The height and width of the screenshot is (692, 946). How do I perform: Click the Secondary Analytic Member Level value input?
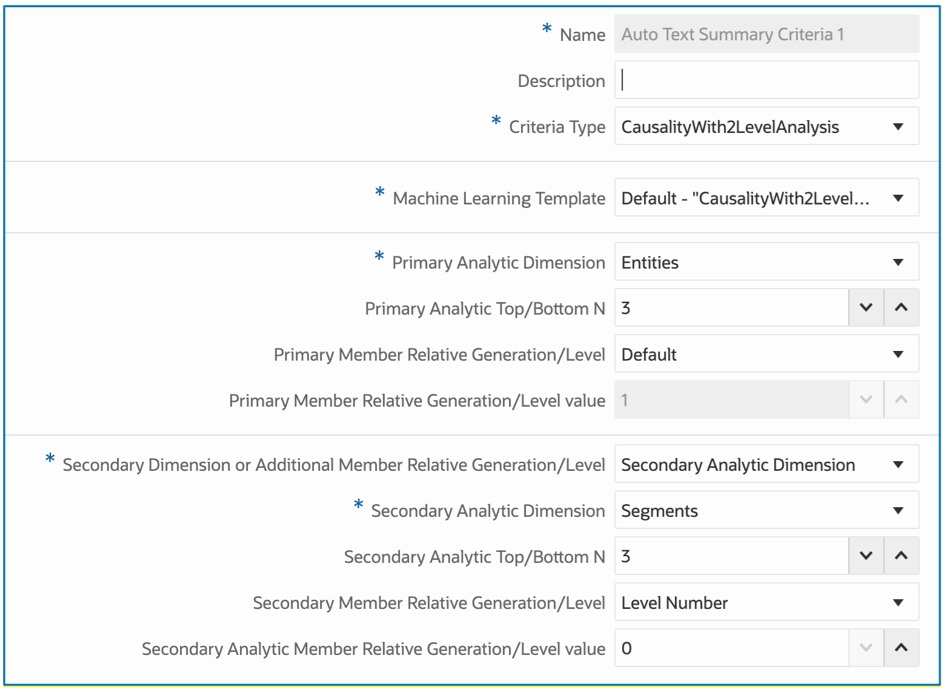click(731, 649)
